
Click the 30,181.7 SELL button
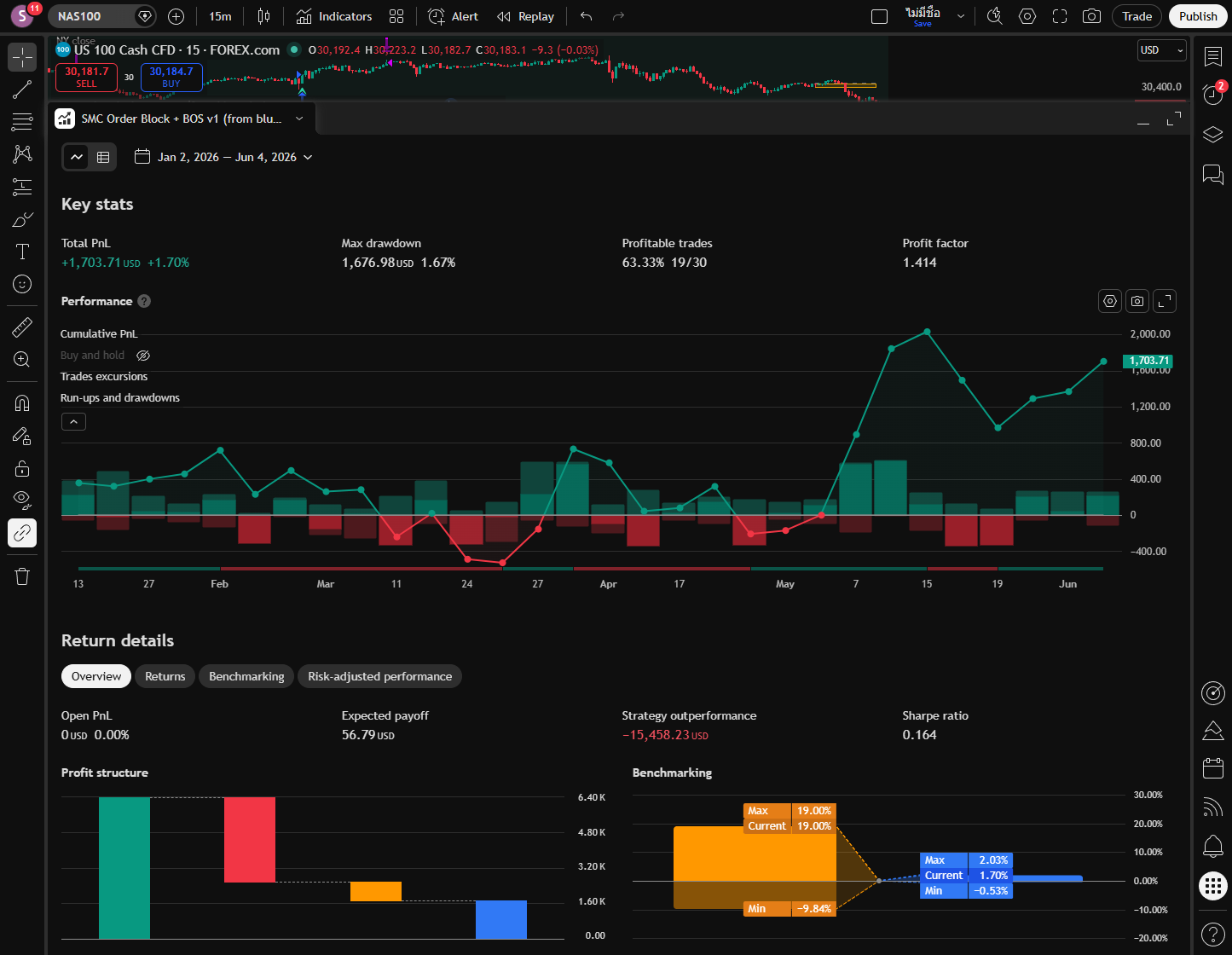[x=86, y=77]
